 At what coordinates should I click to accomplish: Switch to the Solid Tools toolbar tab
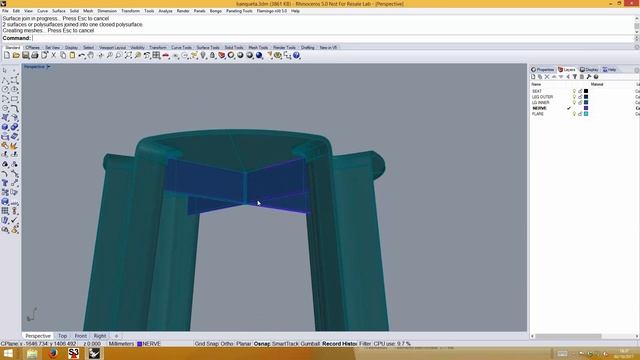[x=234, y=47]
